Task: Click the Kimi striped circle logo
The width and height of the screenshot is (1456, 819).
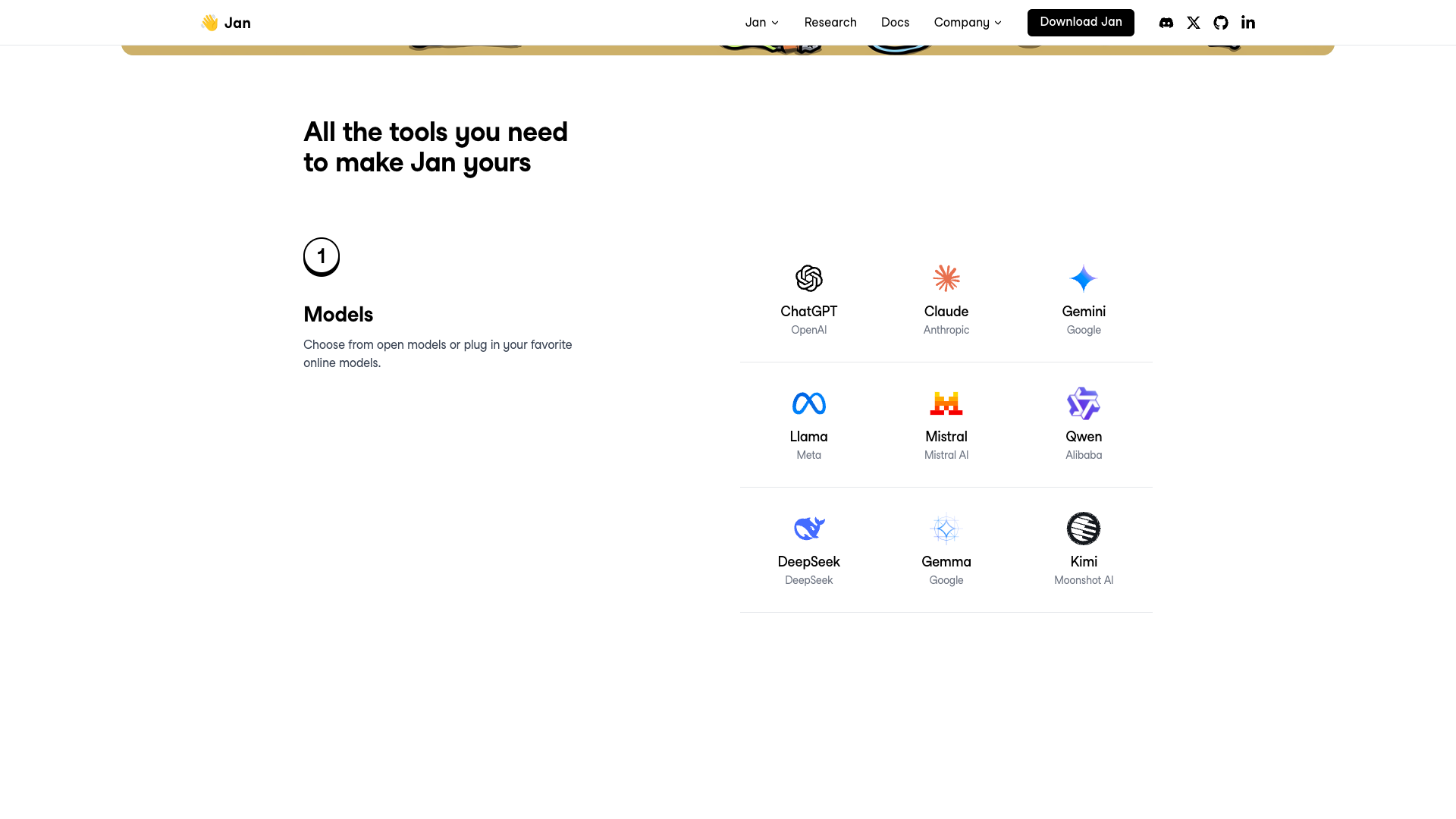Action: coord(1084,529)
